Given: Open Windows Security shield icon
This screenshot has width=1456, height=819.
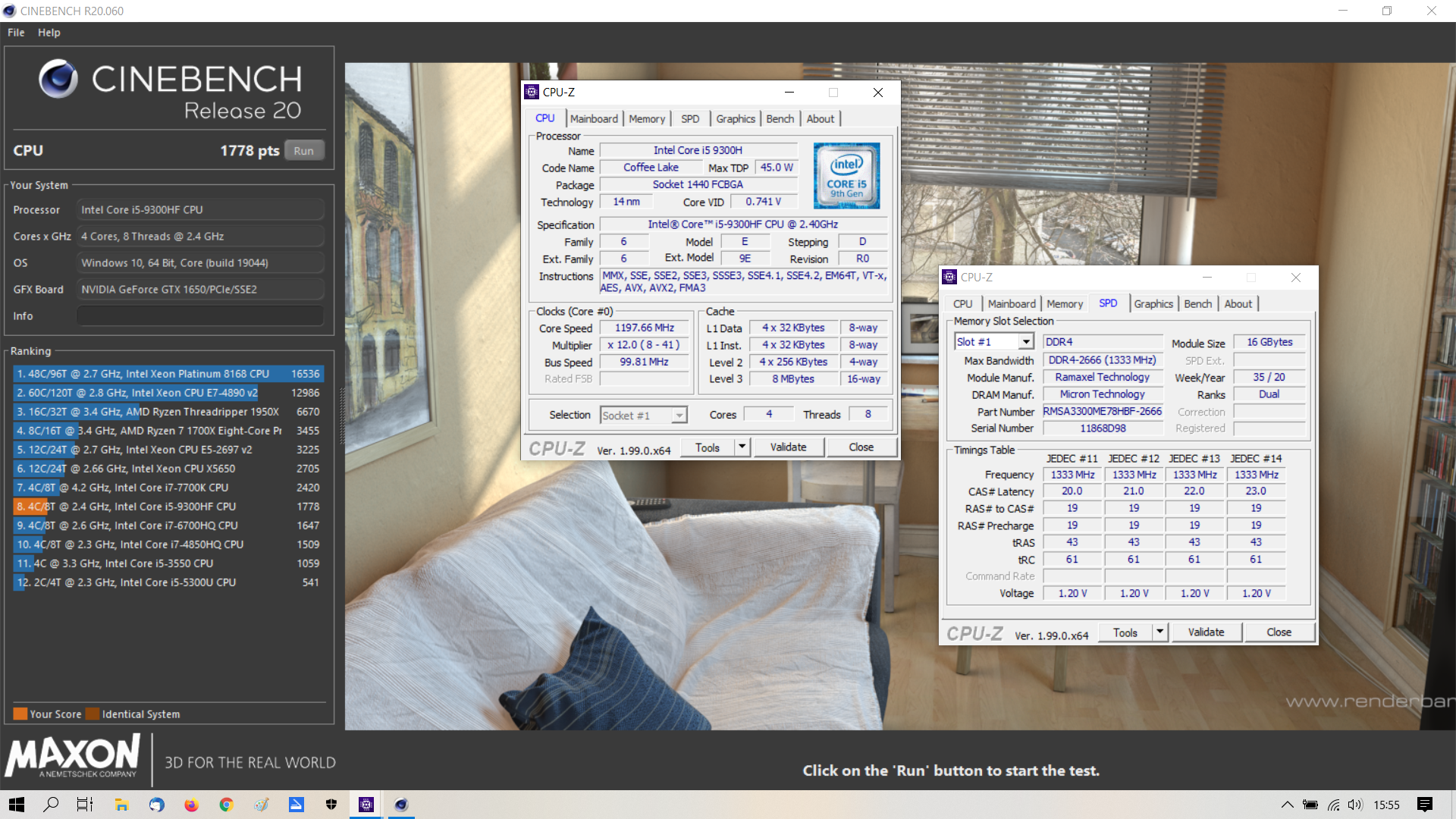Looking at the screenshot, I should [x=331, y=805].
